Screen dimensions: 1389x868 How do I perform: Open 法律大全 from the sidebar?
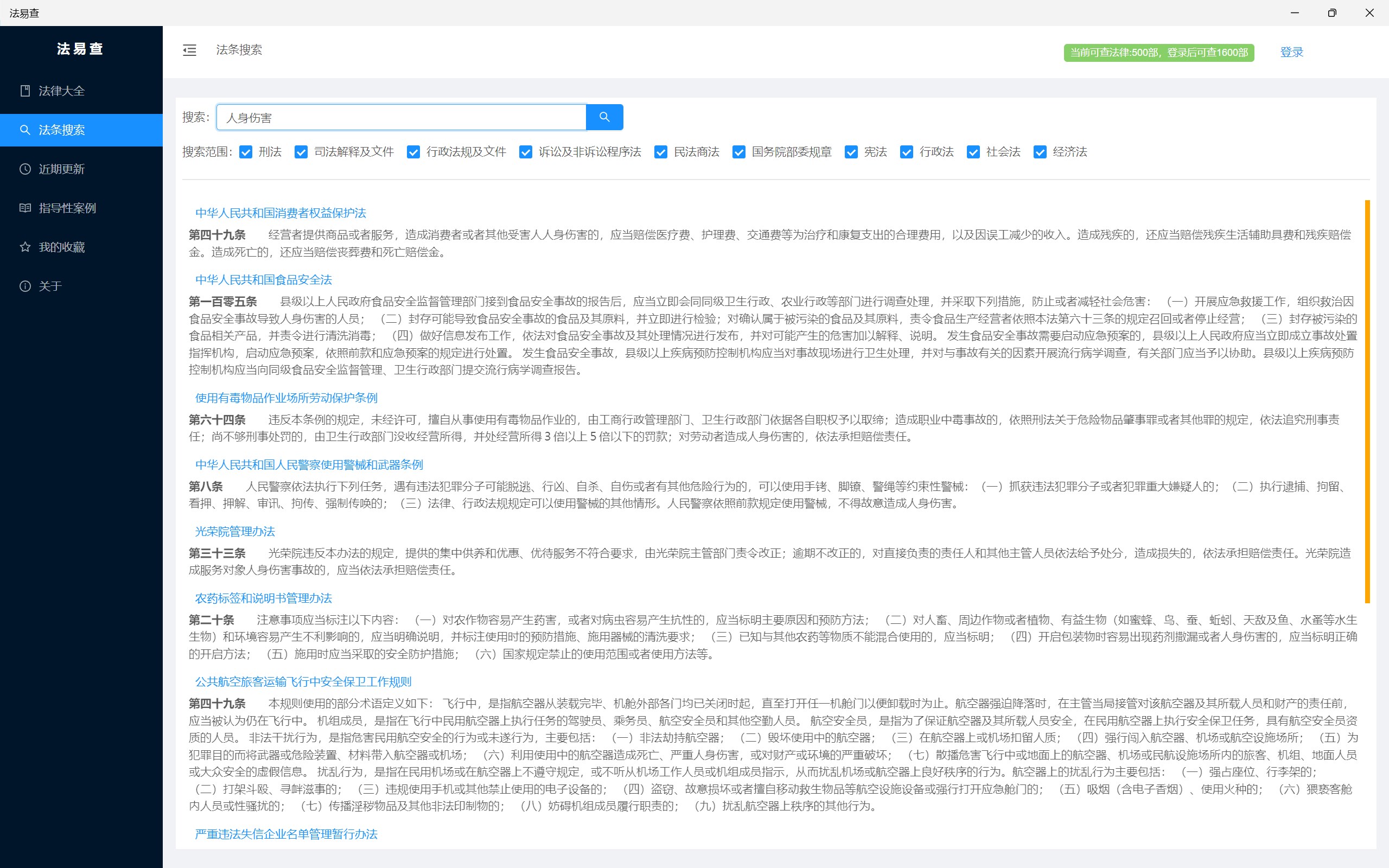pyautogui.click(x=61, y=91)
